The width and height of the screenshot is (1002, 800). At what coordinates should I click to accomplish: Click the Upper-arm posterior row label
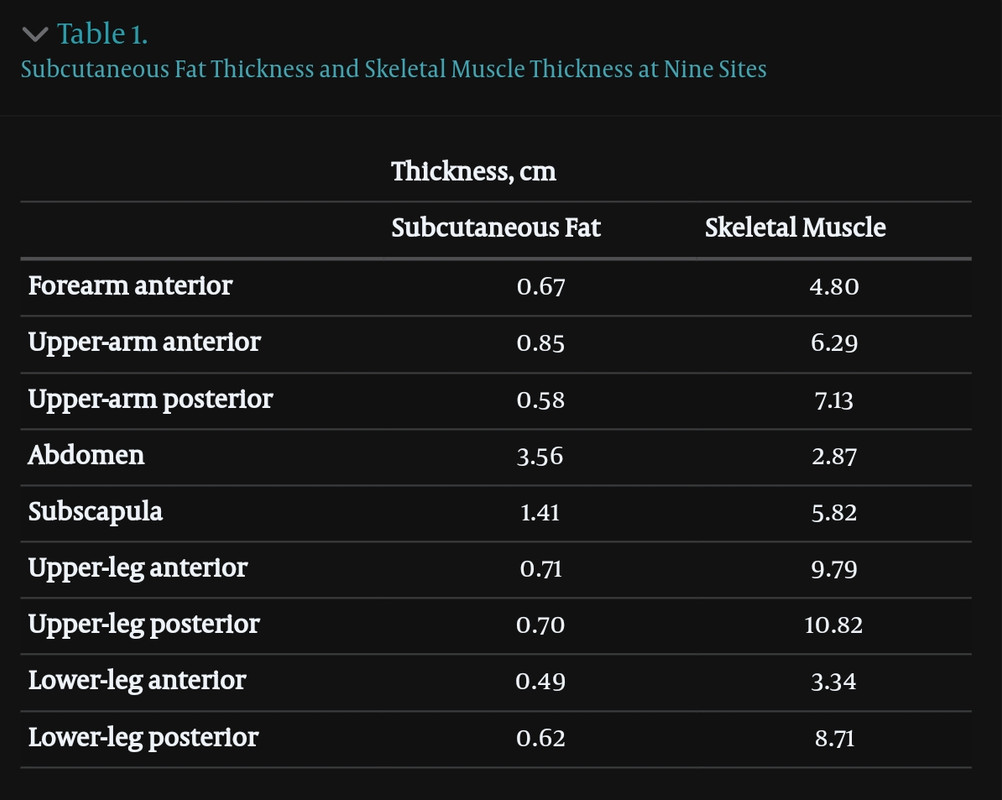point(151,399)
